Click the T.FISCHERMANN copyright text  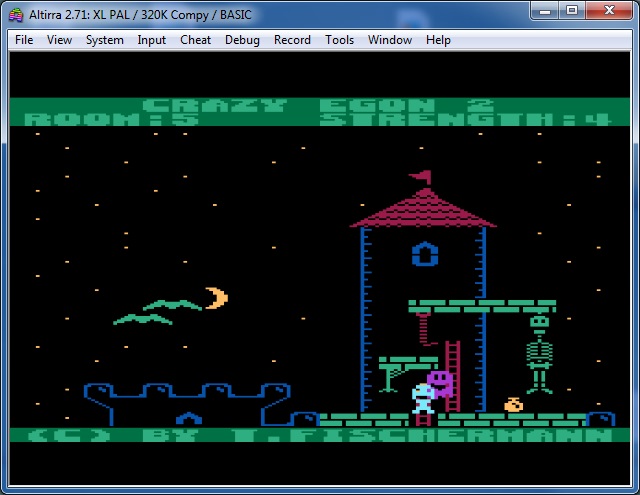coord(422,435)
